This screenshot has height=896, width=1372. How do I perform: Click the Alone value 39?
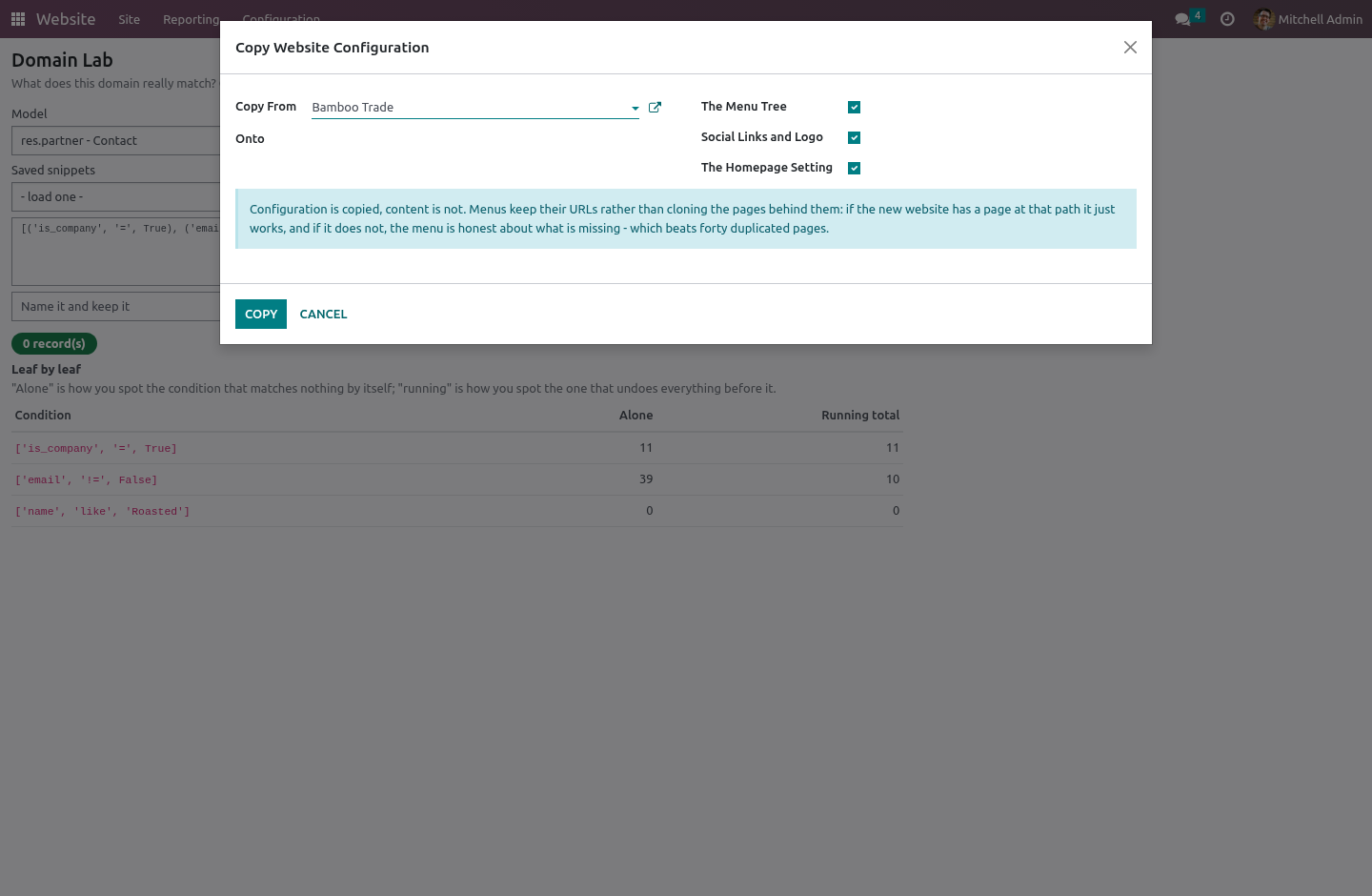(x=646, y=479)
